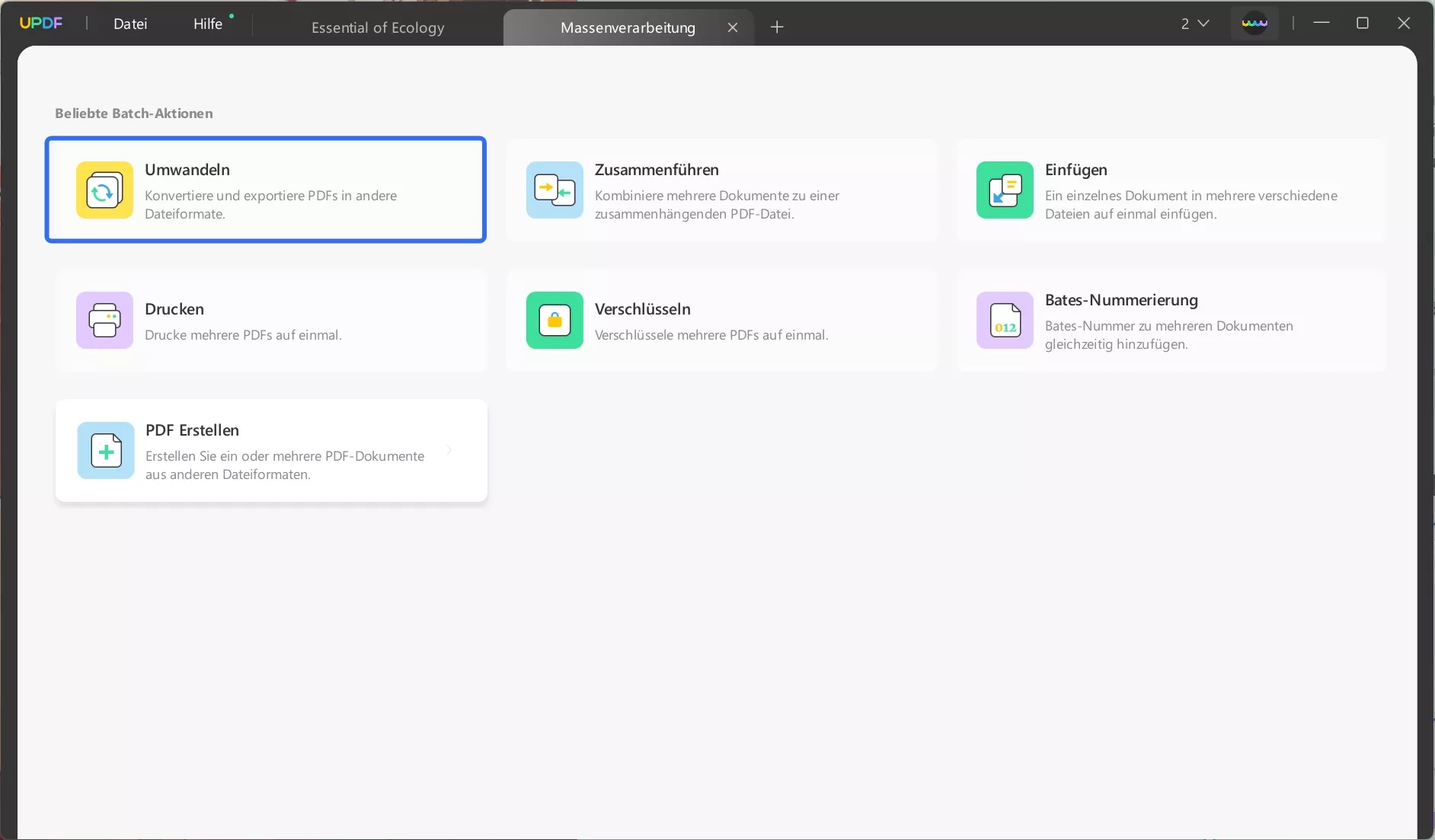Open the Umwandeln batch action title
Image resolution: width=1435 pixels, height=840 pixels.
(x=187, y=170)
